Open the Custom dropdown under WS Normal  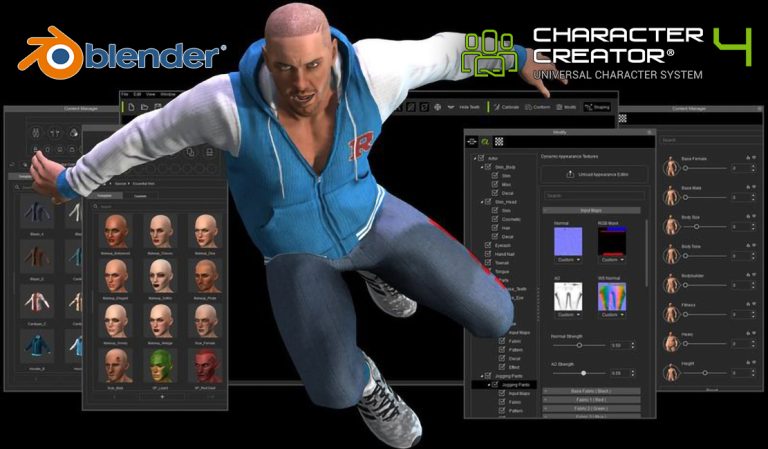click(x=612, y=315)
